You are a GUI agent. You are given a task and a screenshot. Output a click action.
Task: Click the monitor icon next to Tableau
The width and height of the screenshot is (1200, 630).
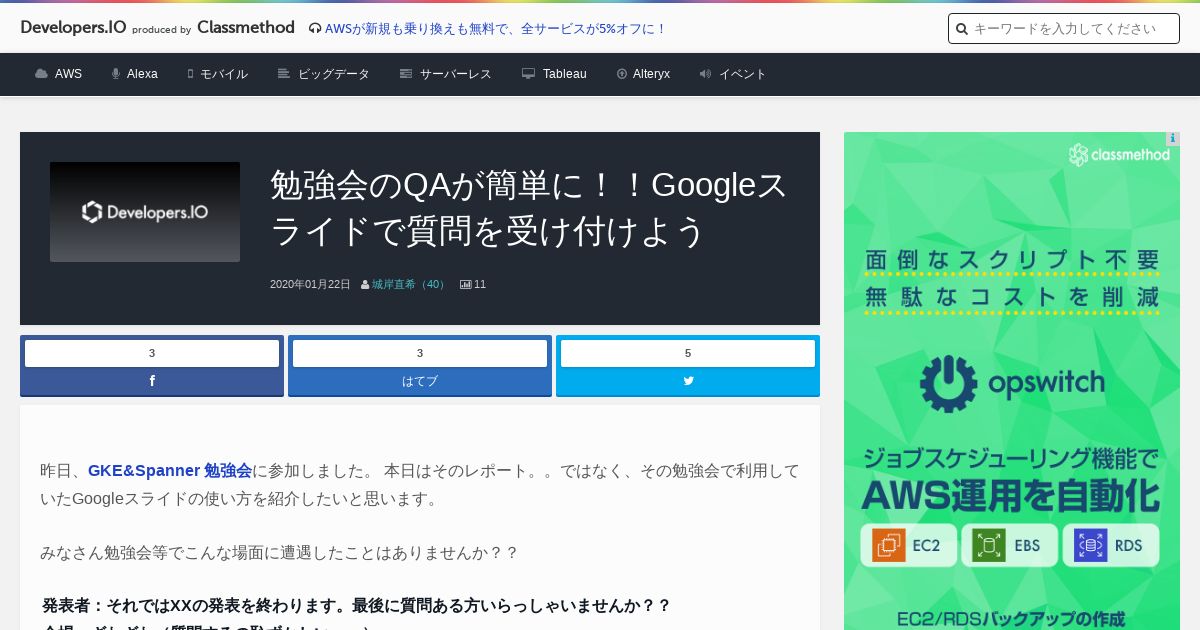[529, 74]
